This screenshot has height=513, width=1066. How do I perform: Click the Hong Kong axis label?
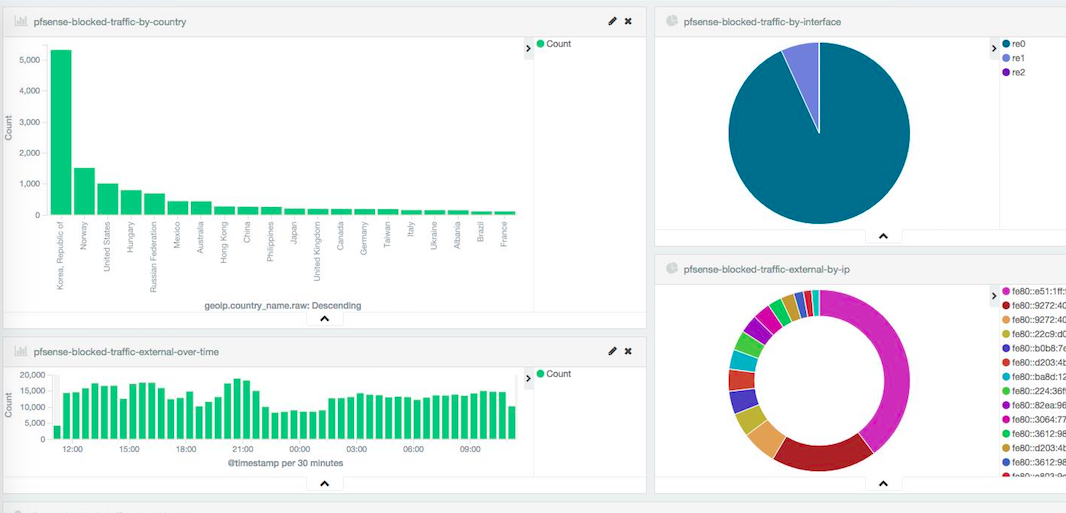(224, 241)
